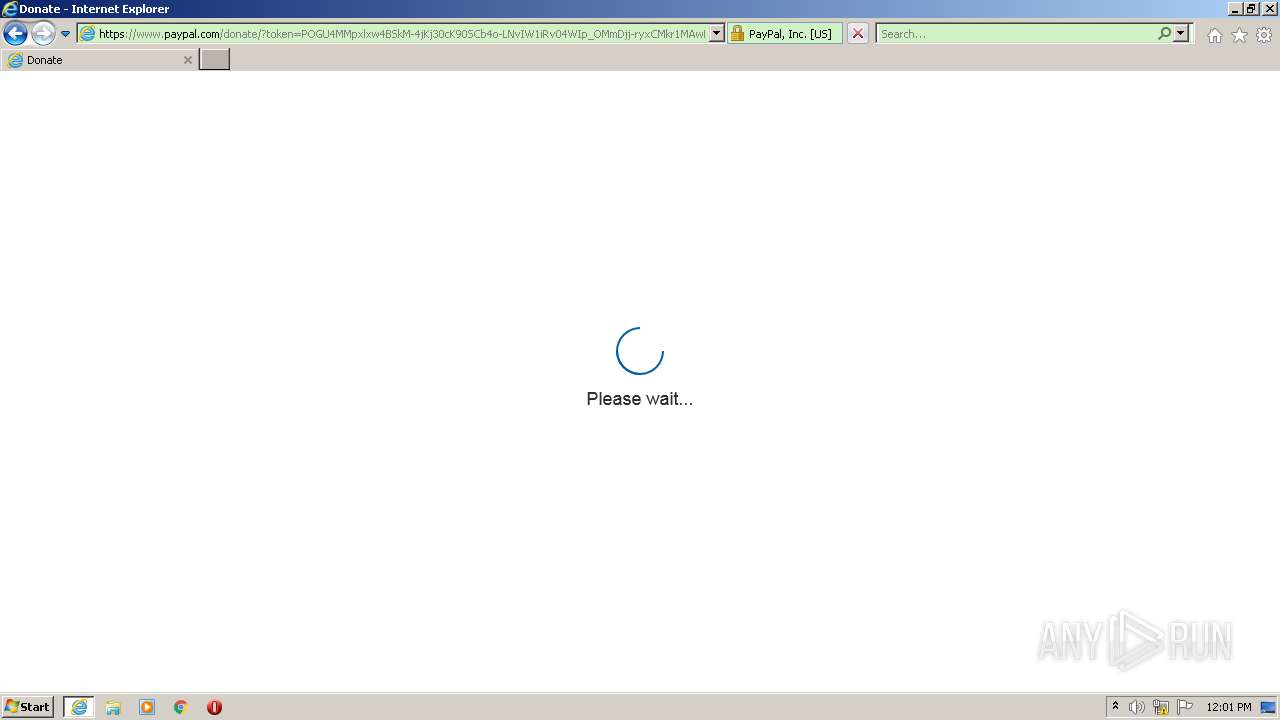1280x720 pixels.
Task: Open the red Opera taskbar icon
Action: 214,707
